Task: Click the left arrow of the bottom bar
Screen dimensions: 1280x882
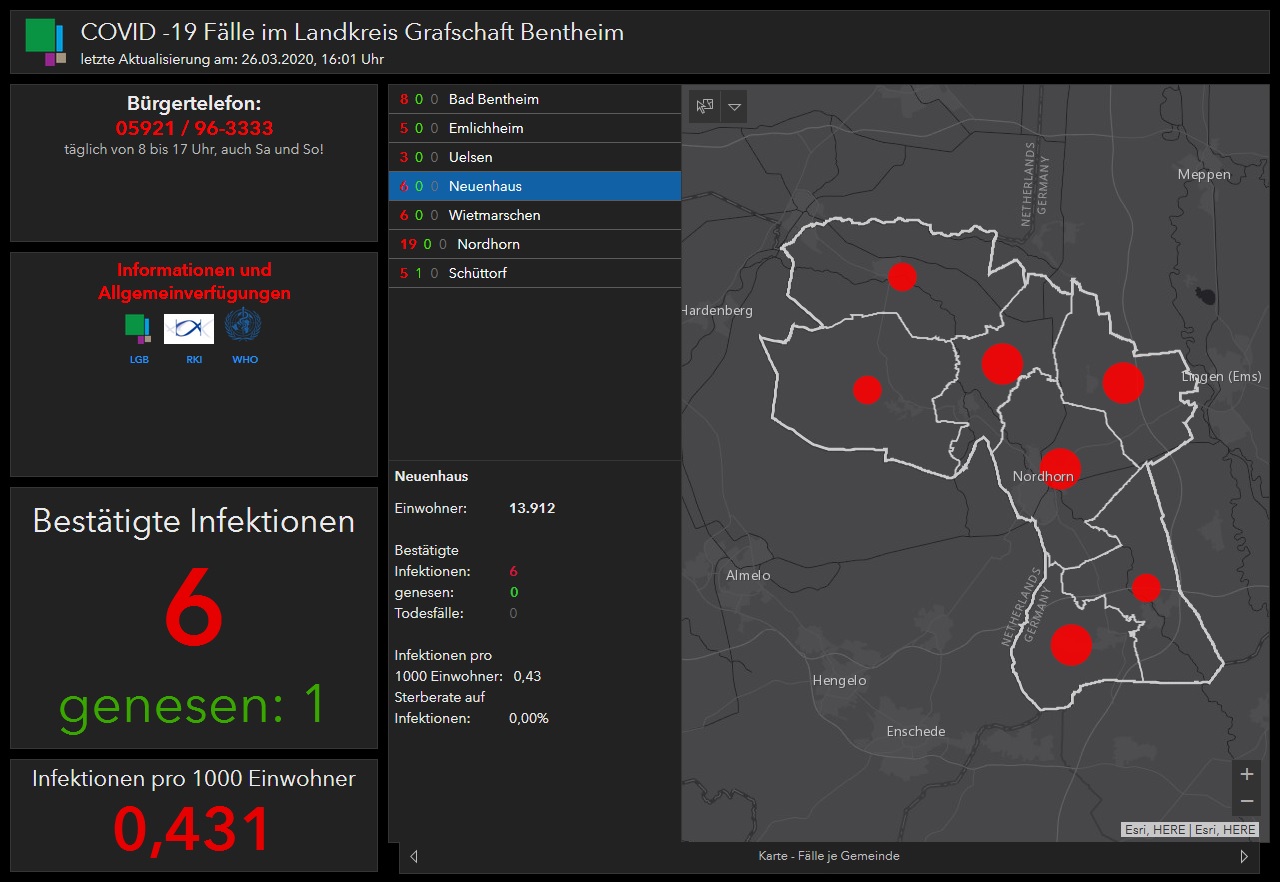Action: [x=413, y=856]
